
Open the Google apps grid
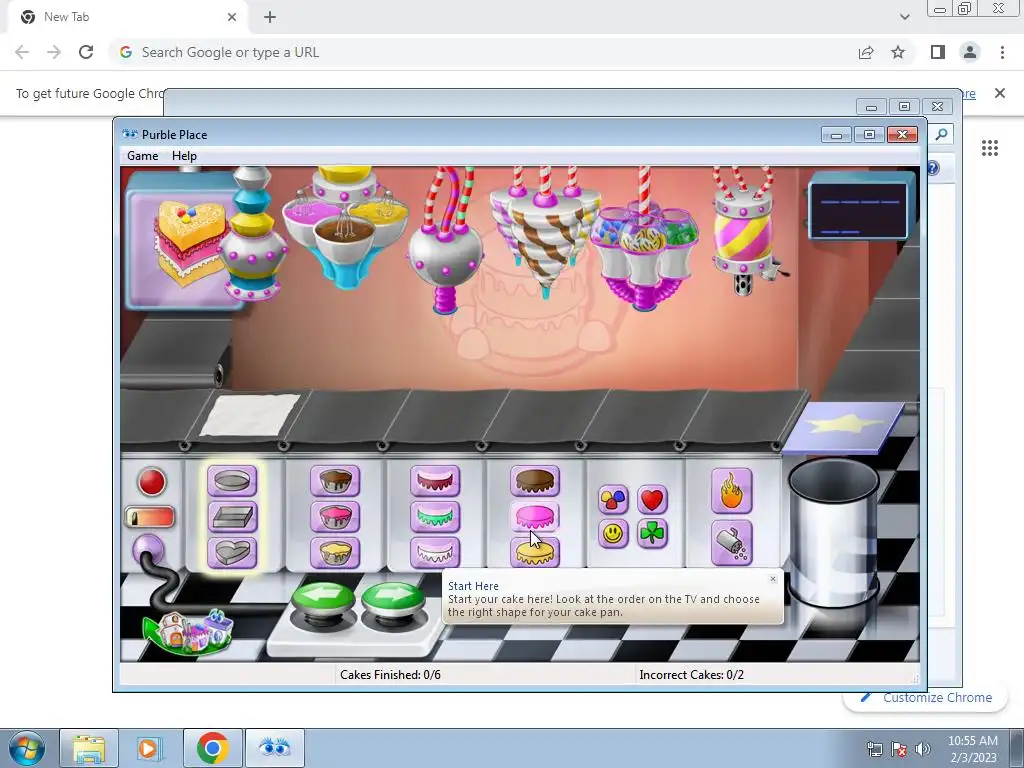[x=990, y=148]
